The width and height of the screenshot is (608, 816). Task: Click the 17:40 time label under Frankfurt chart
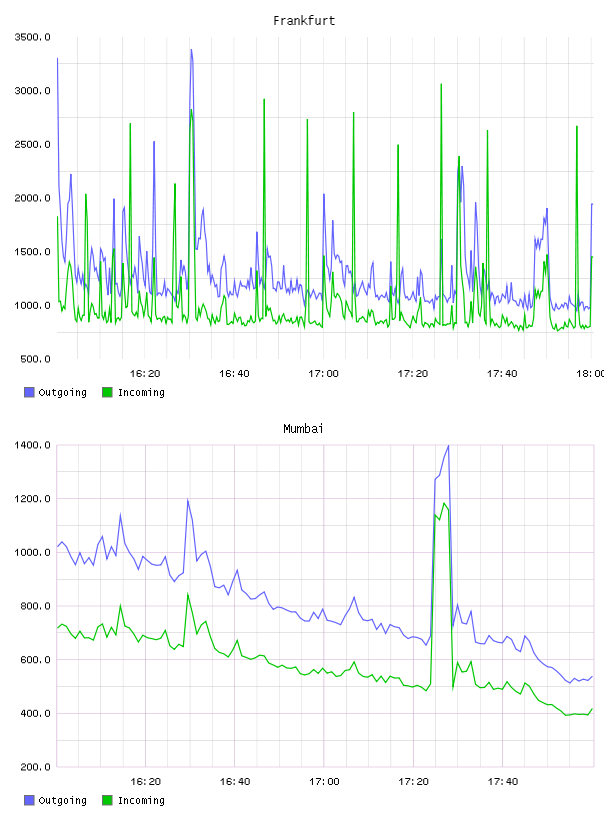[502, 374]
